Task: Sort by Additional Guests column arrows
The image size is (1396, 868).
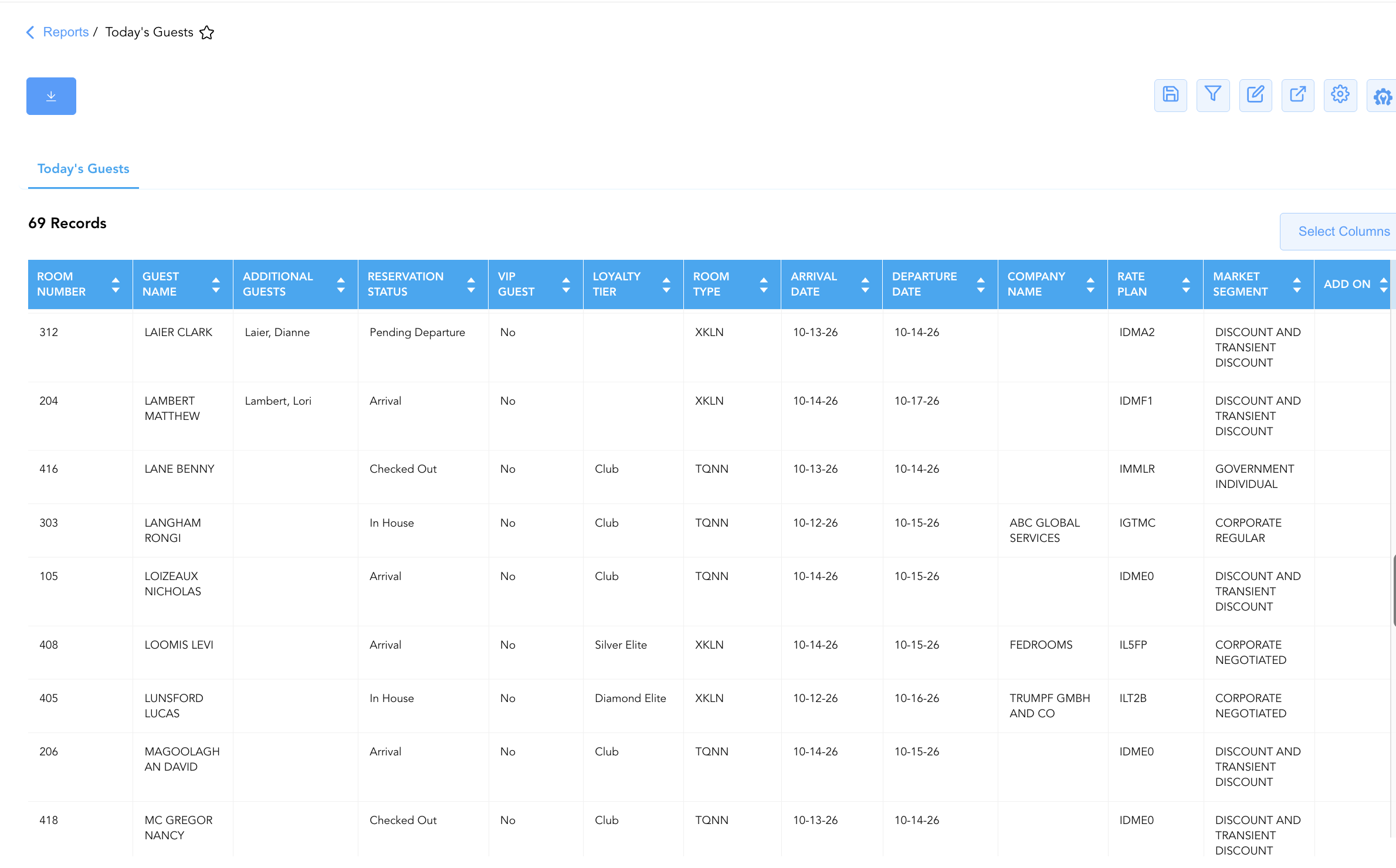Action: click(x=341, y=285)
